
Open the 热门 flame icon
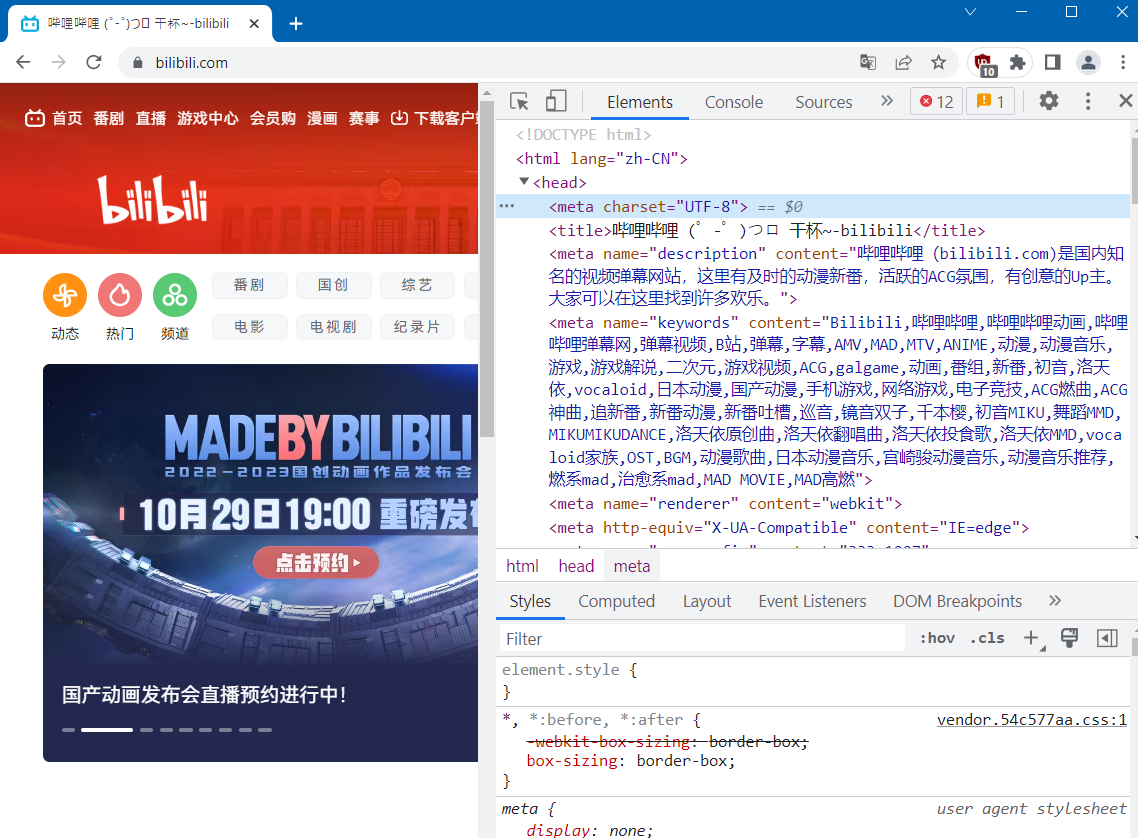coord(120,295)
